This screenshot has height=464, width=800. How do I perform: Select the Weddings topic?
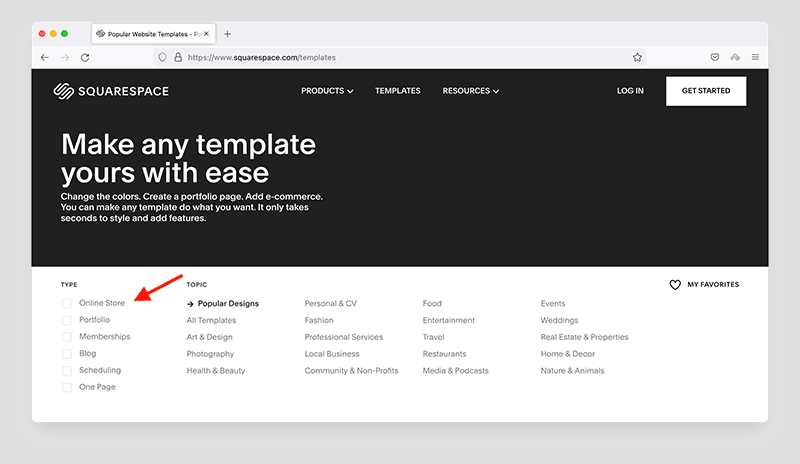(560, 321)
